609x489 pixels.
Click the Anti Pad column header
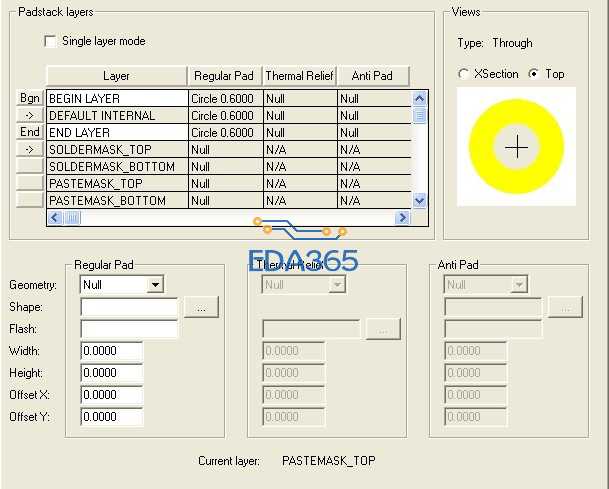(x=372, y=76)
